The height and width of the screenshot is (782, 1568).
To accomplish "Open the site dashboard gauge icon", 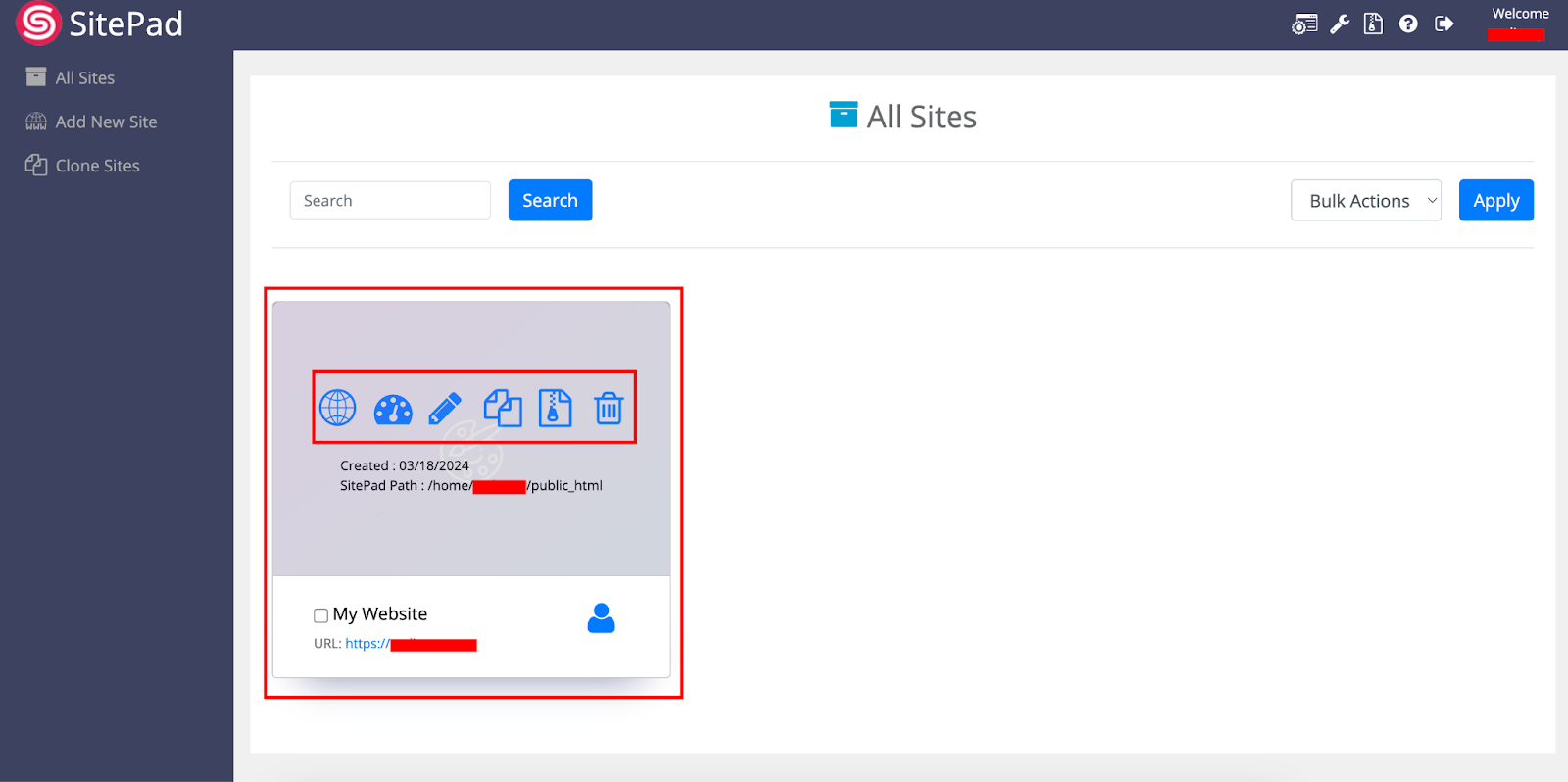I will (x=393, y=409).
